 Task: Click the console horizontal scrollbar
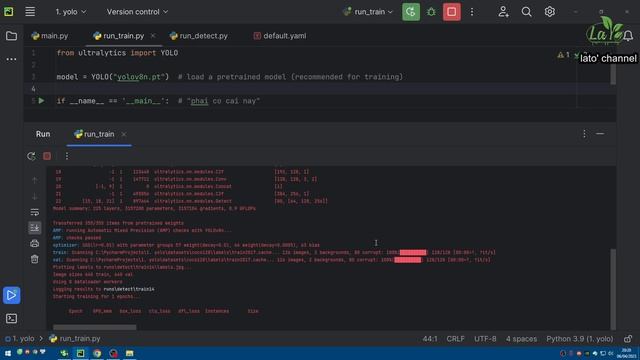95,327
